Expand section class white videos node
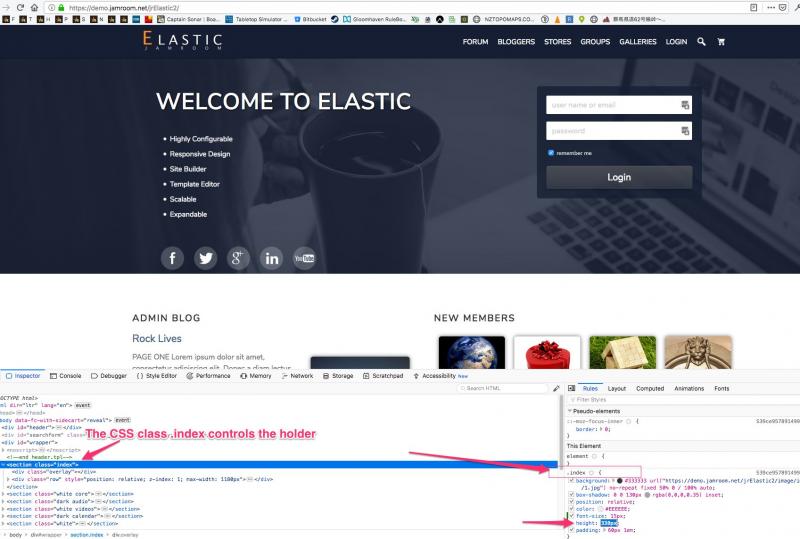800x539 pixels. [3, 509]
